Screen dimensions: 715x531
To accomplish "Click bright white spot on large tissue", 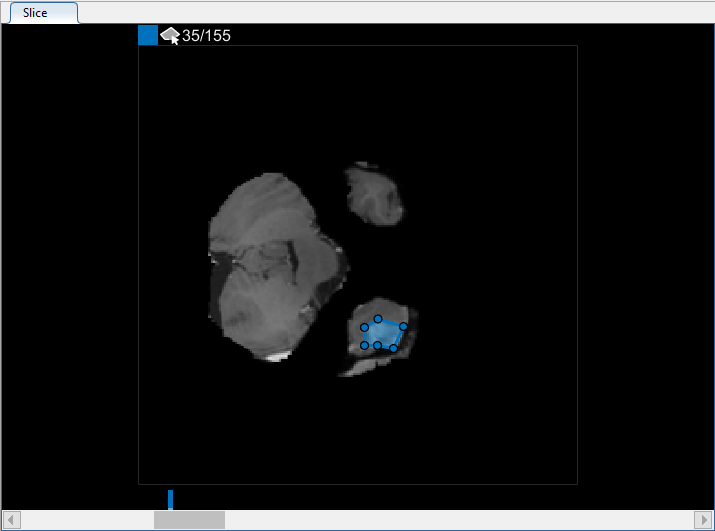I will 276,357.
